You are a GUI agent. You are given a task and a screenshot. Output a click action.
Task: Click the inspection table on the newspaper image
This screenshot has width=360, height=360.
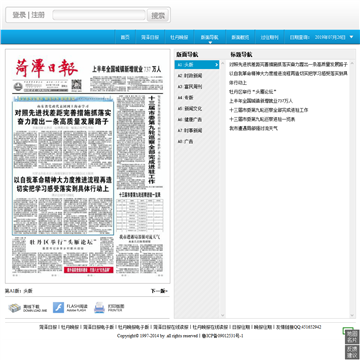(x=140, y=215)
